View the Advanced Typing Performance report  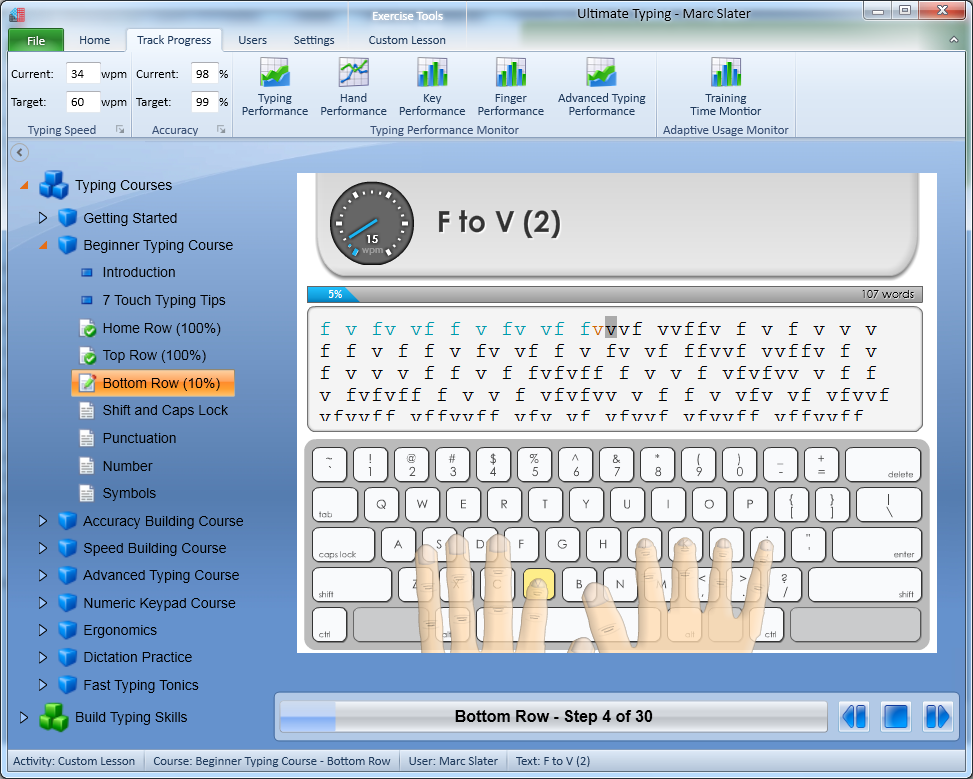pyautogui.click(x=601, y=88)
